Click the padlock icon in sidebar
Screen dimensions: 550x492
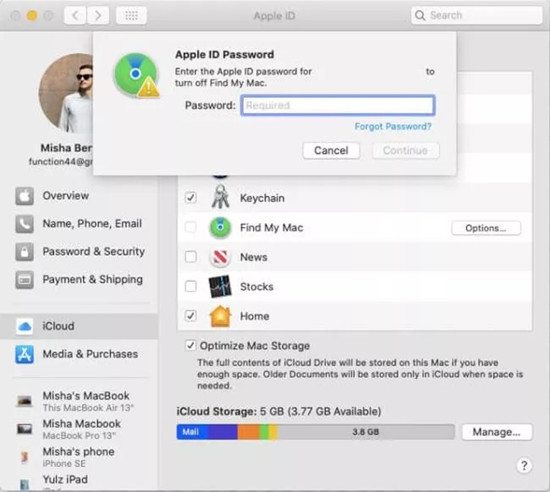(24, 251)
